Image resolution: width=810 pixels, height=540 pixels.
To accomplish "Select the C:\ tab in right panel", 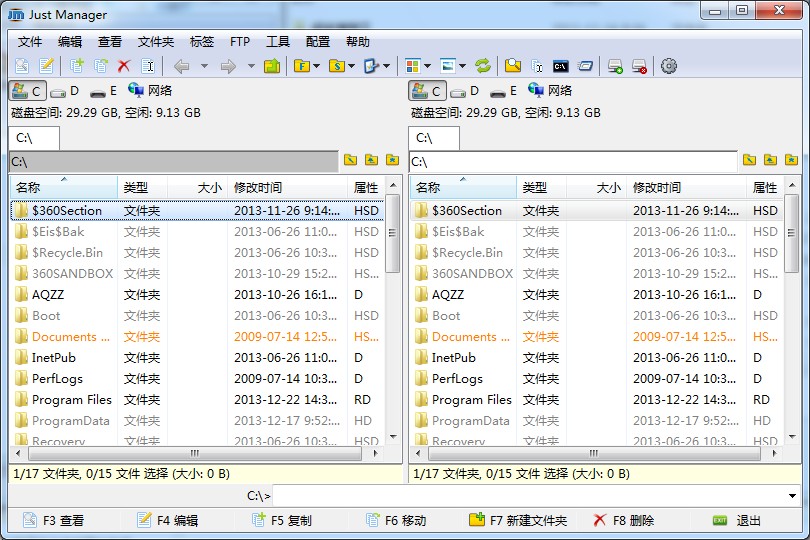I will tap(434, 138).
